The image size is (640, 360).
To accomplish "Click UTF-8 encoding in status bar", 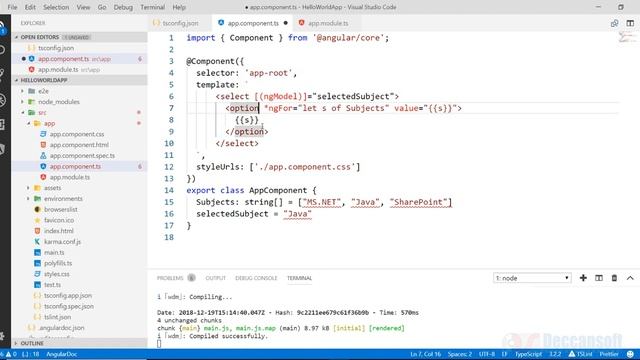I will [x=487, y=354].
